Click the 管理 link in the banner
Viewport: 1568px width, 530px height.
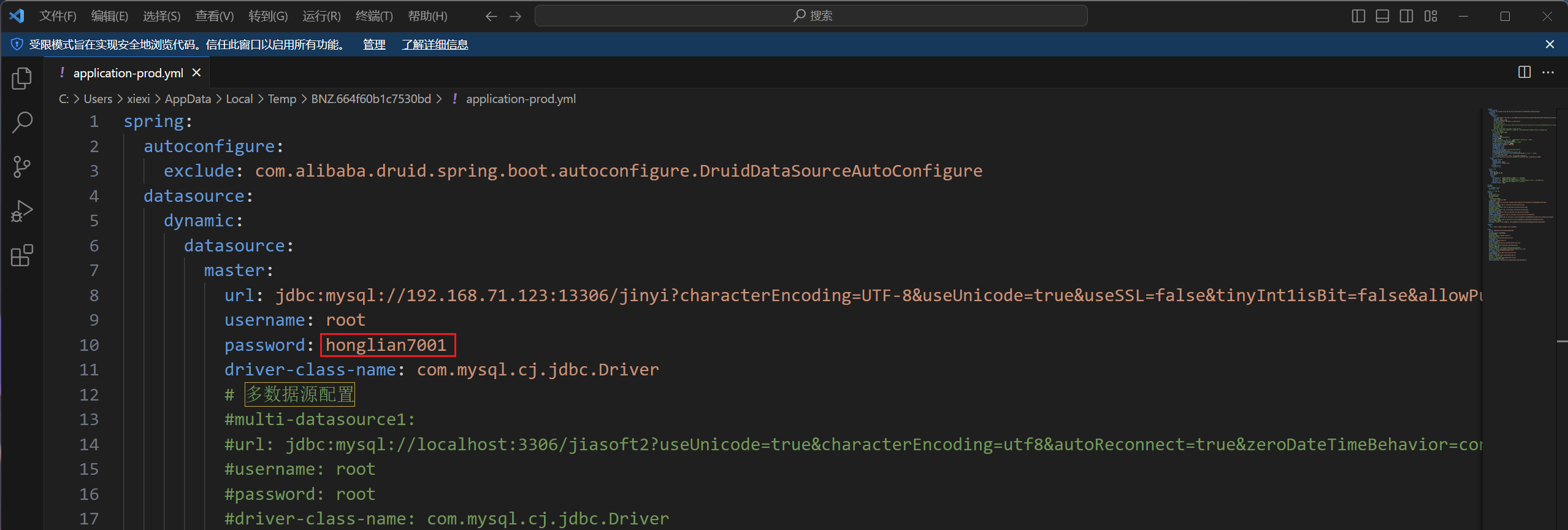[374, 44]
